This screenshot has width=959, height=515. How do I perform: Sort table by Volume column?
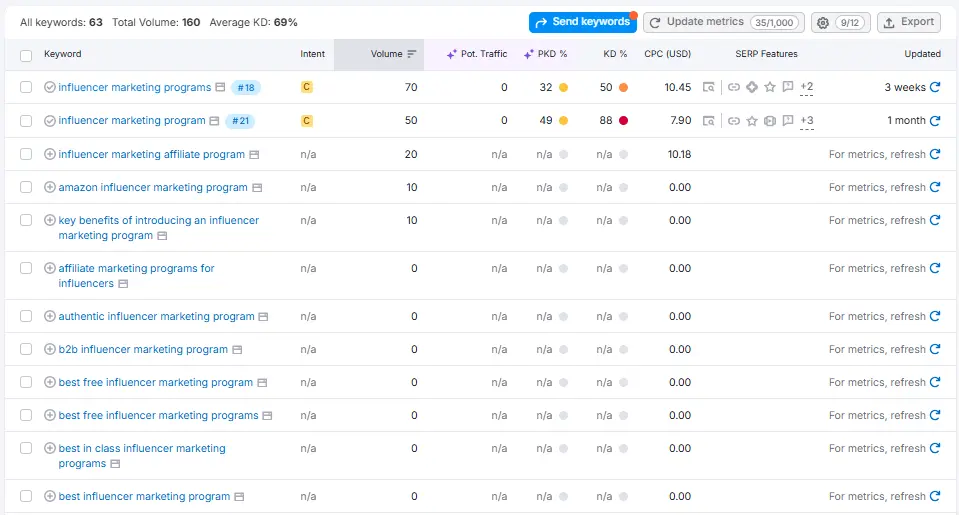tap(386, 54)
